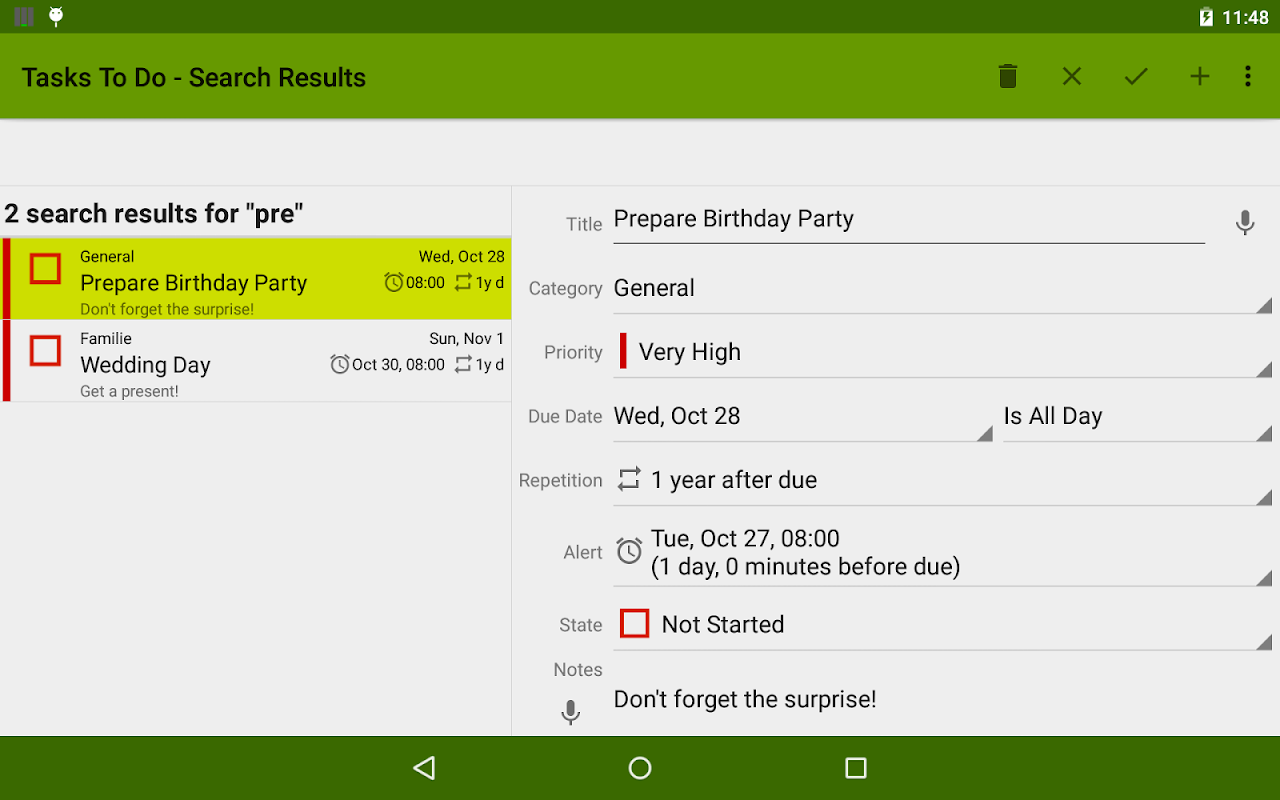Screen dimensions: 1280x800
Task: Tap the Android Back navigation button
Action: pos(424,768)
